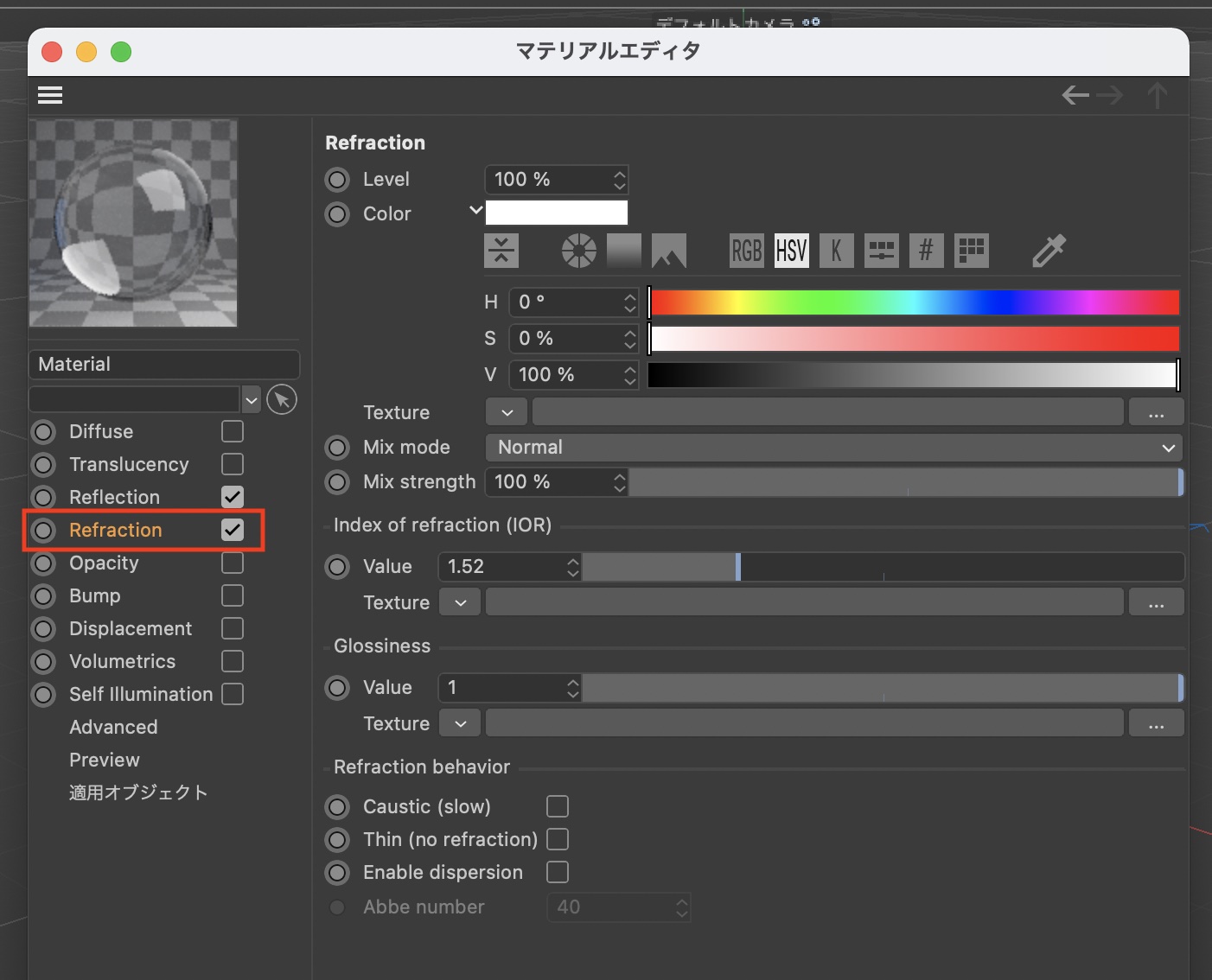Enable dispersion checkbox
This screenshot has width=1212, height=980.
pyautogui.click(x=558, y=872)
